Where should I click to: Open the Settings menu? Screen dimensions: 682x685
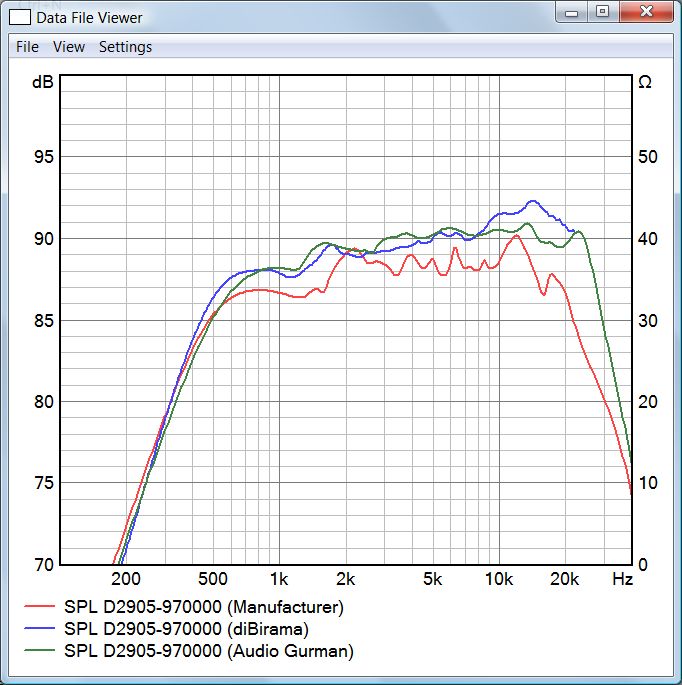coord(125,47)
